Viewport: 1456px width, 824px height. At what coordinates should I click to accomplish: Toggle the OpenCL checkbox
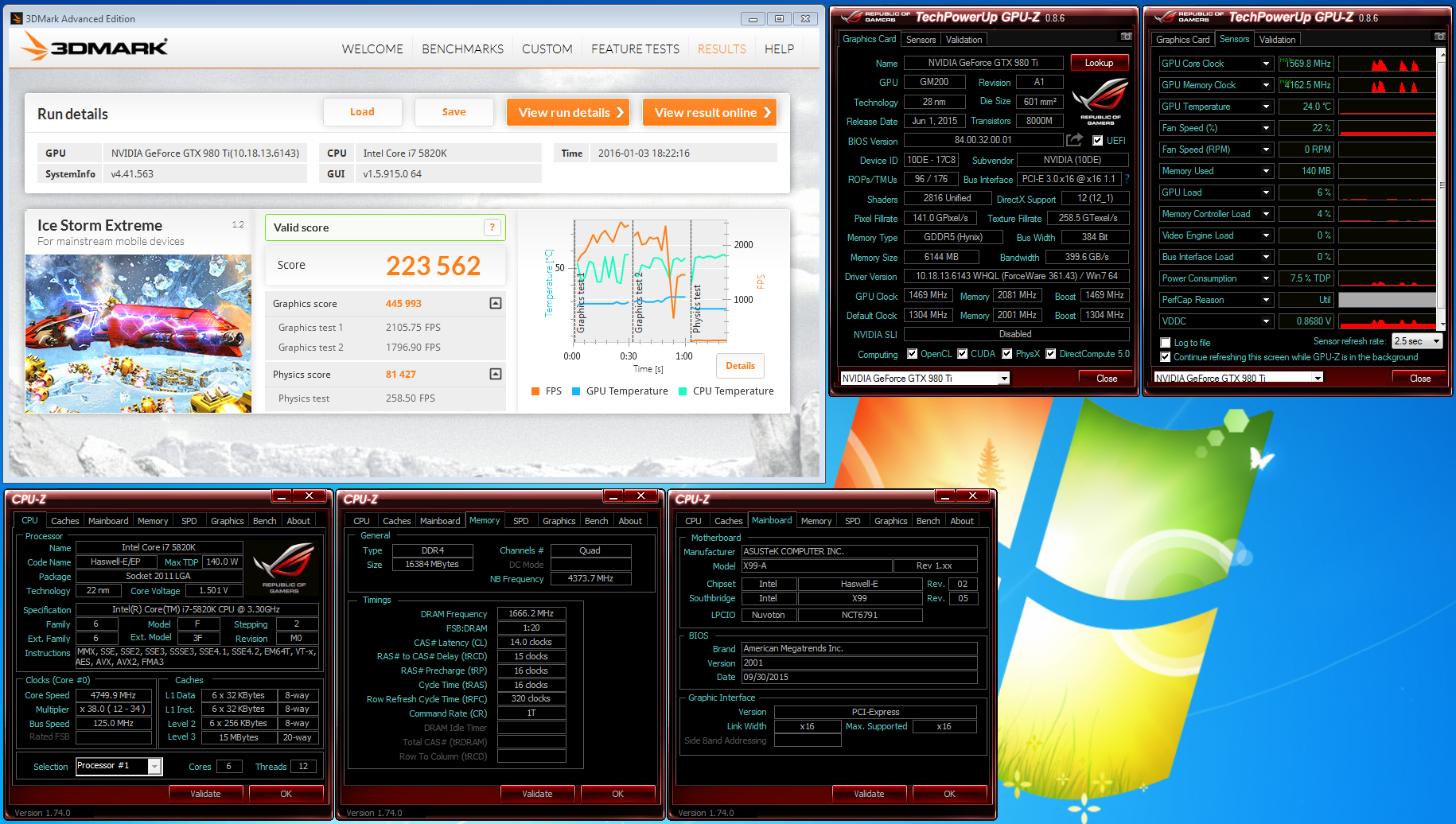[911, 354]
